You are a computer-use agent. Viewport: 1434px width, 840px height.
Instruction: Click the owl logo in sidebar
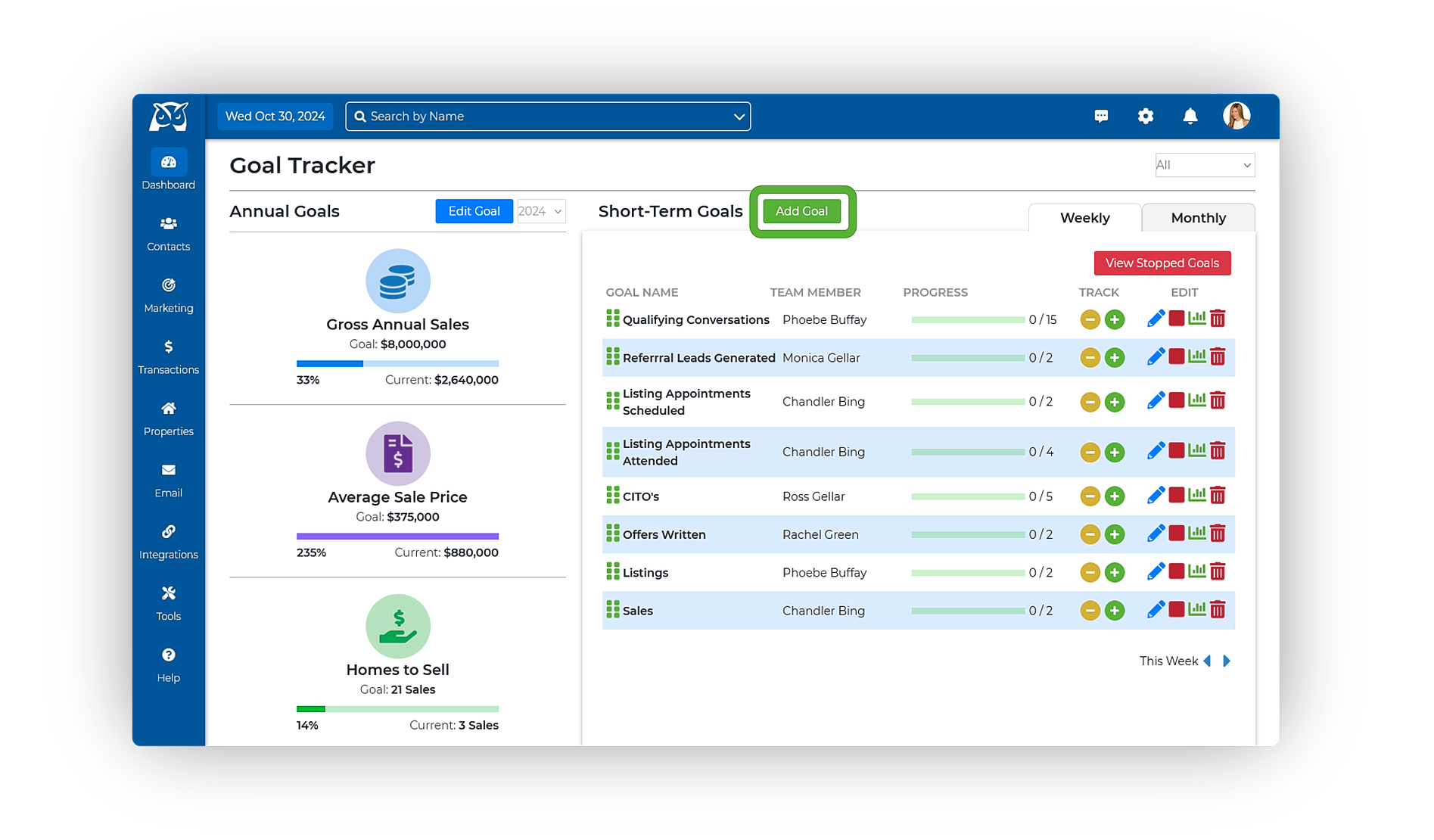[x=168, y=117]
